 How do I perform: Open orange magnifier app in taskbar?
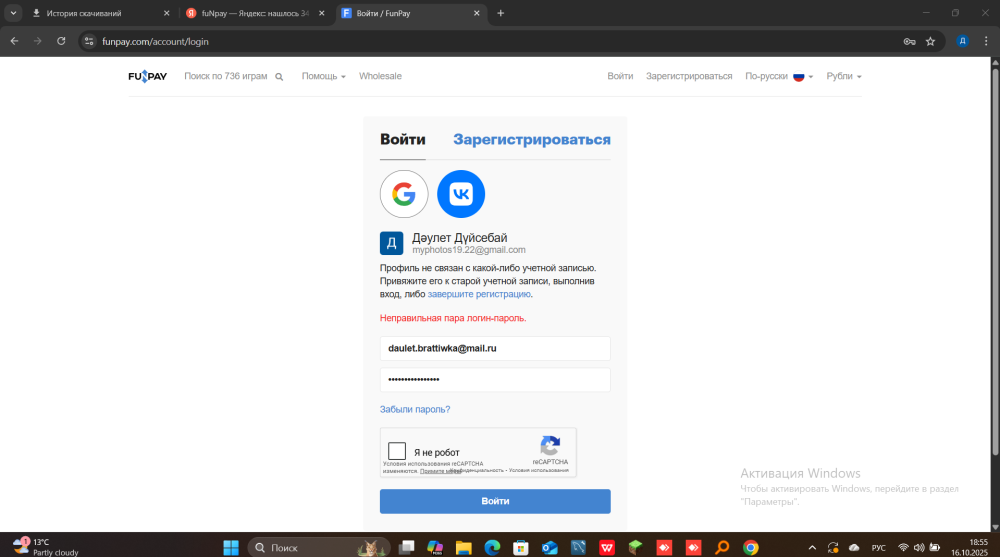(722, 547)
